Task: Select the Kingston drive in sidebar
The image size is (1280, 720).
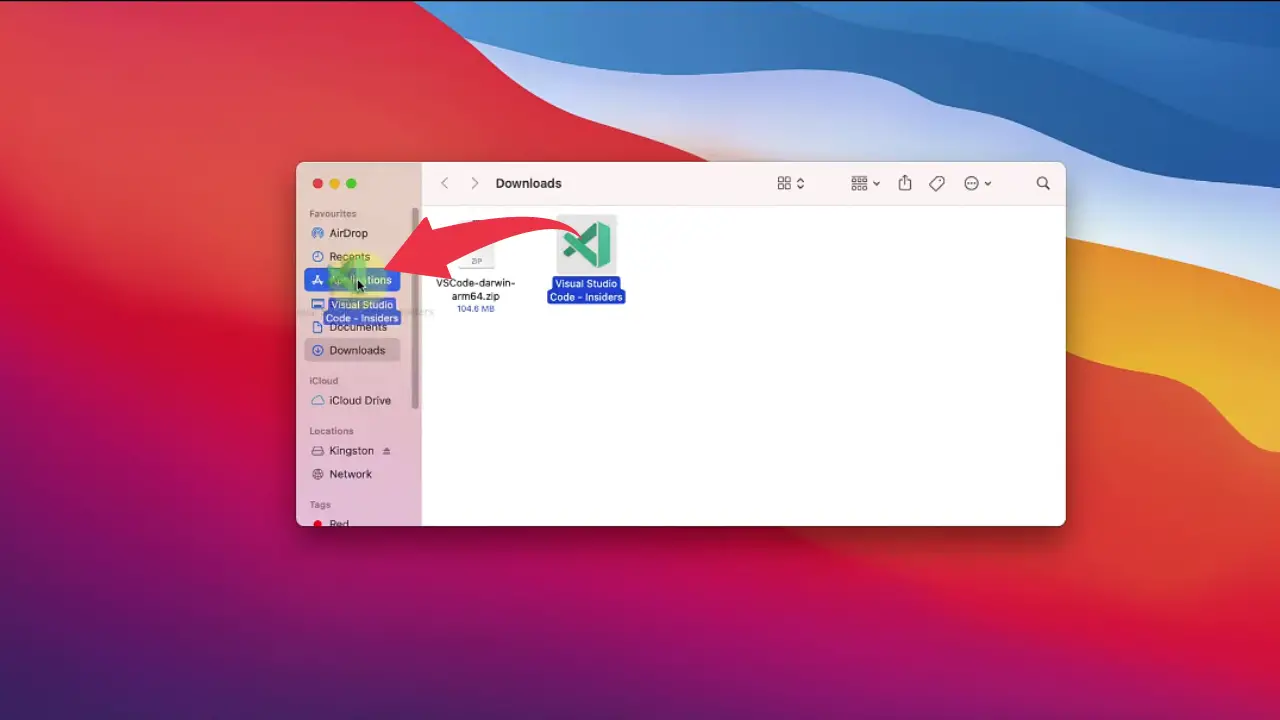Action: (x=351, y=451)
